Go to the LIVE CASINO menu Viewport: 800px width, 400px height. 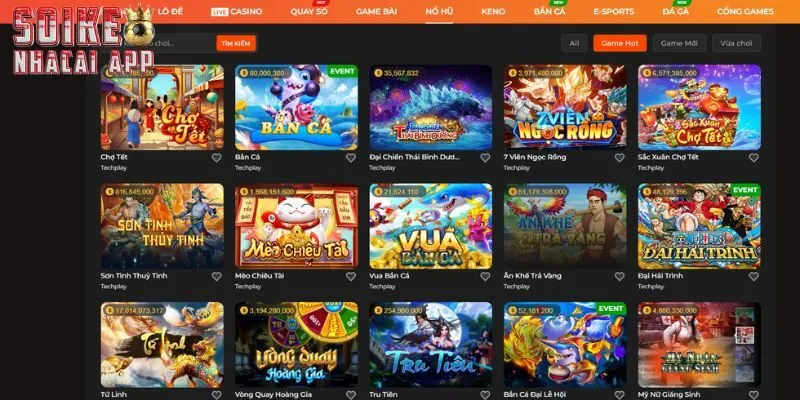237,11
